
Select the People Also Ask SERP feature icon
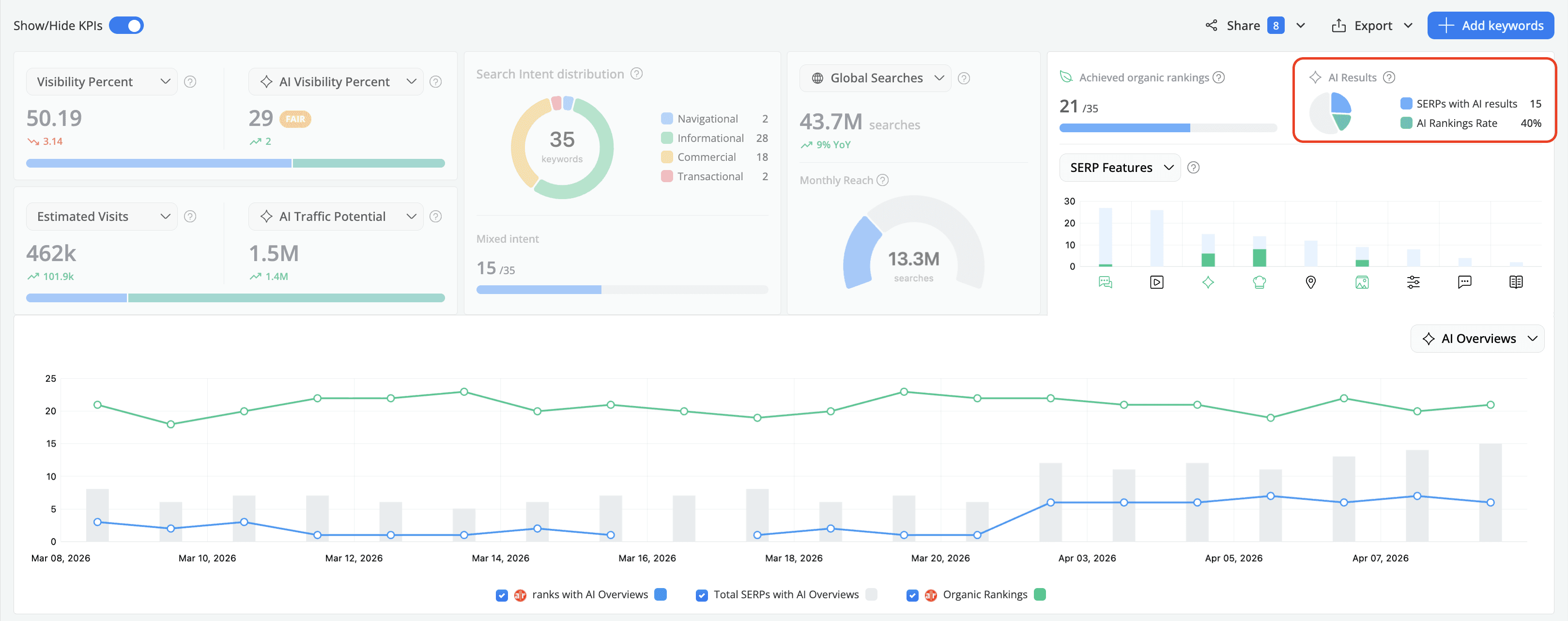(x=1107, y=282)
